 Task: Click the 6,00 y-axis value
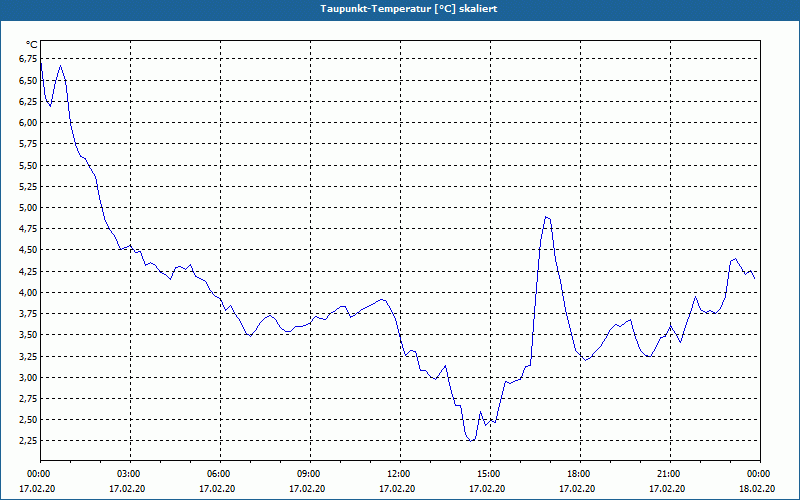click(30, 123)
